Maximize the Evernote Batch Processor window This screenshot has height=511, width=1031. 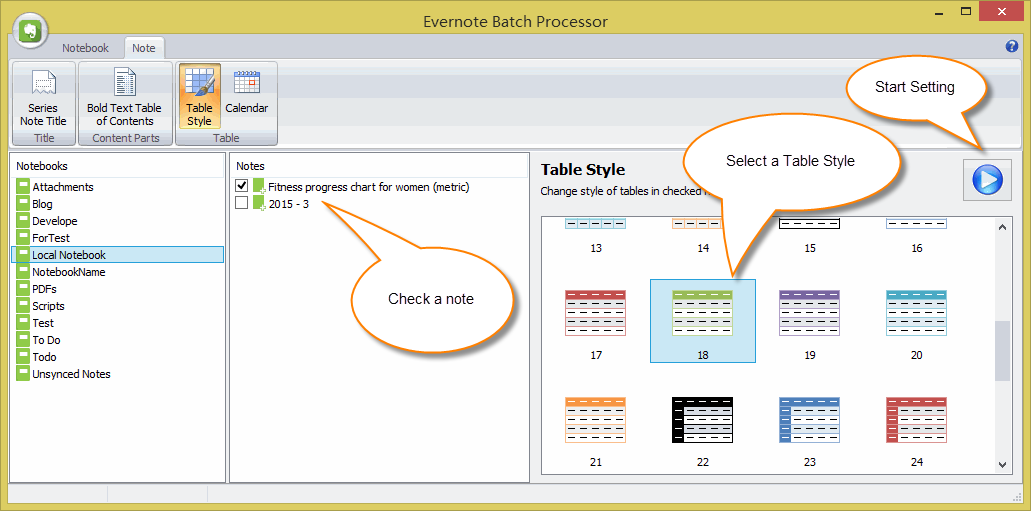(966, 11)
